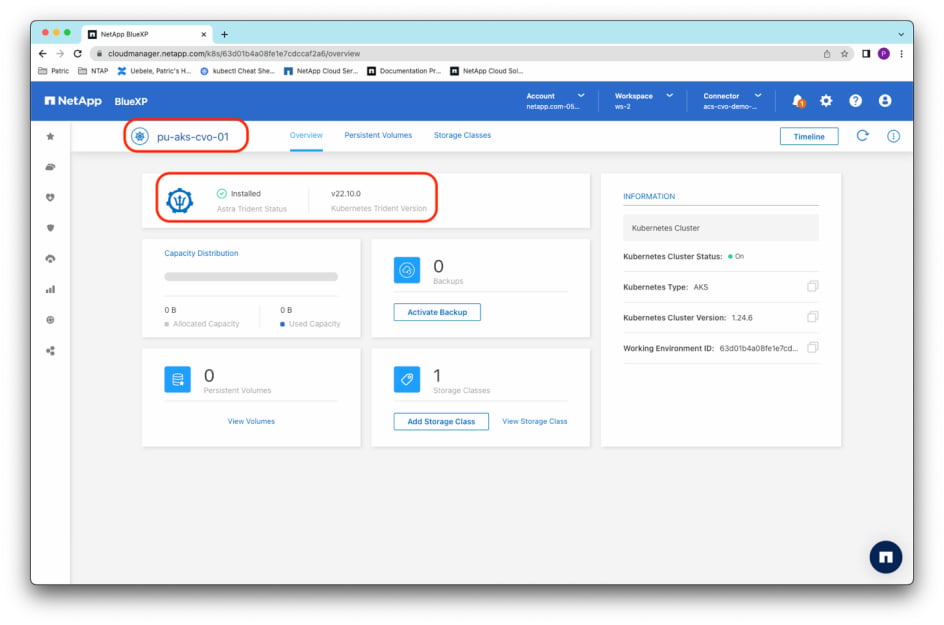Switch to the Storage Classes tab
The image size is (944, 625).
tap(462, 135)
